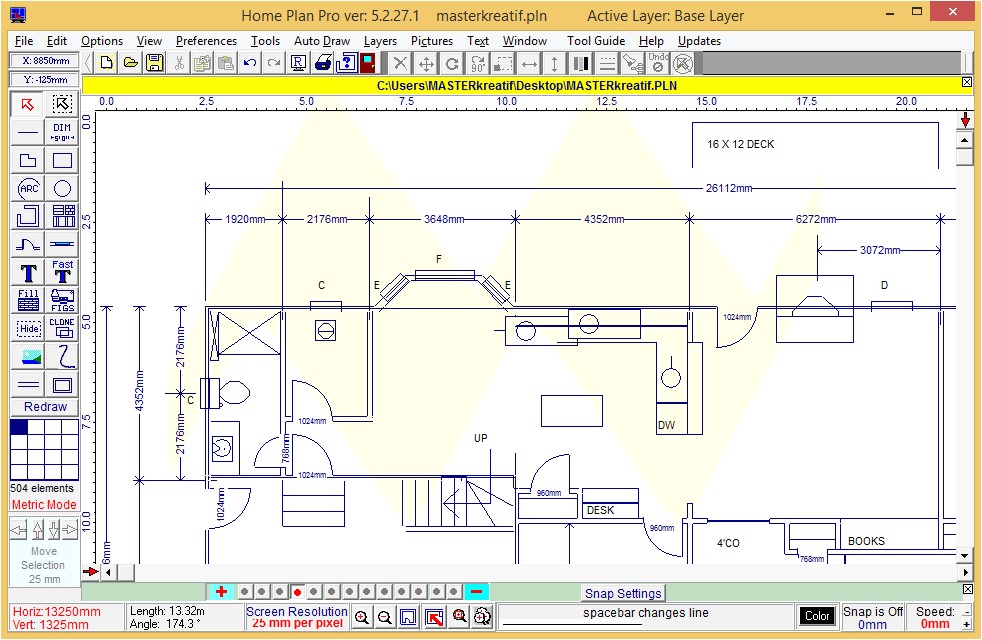
Task: Select the Fast Text tool
Action: click(x=61, y=272)
